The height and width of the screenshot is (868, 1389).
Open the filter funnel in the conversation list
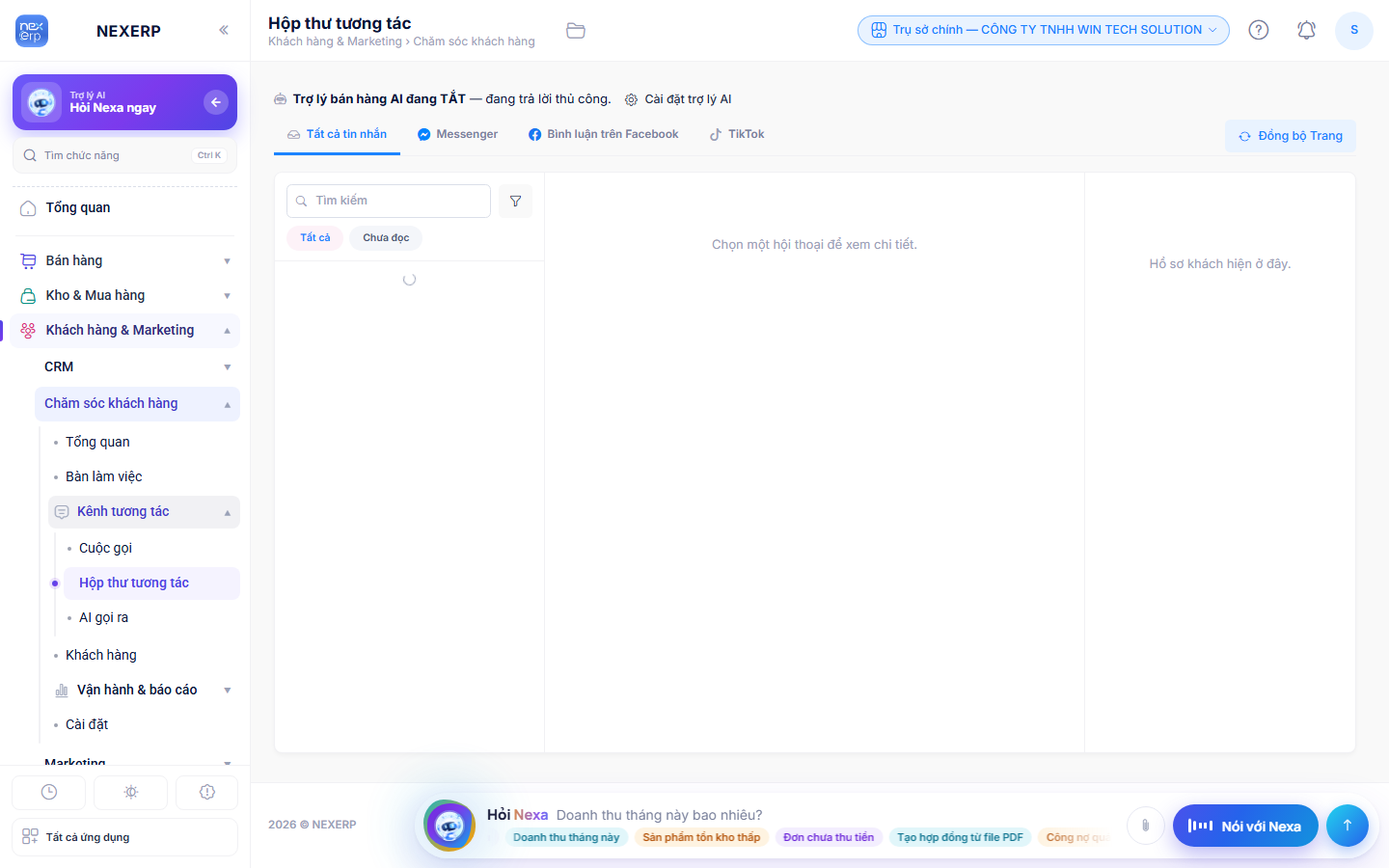pos(516,201)
